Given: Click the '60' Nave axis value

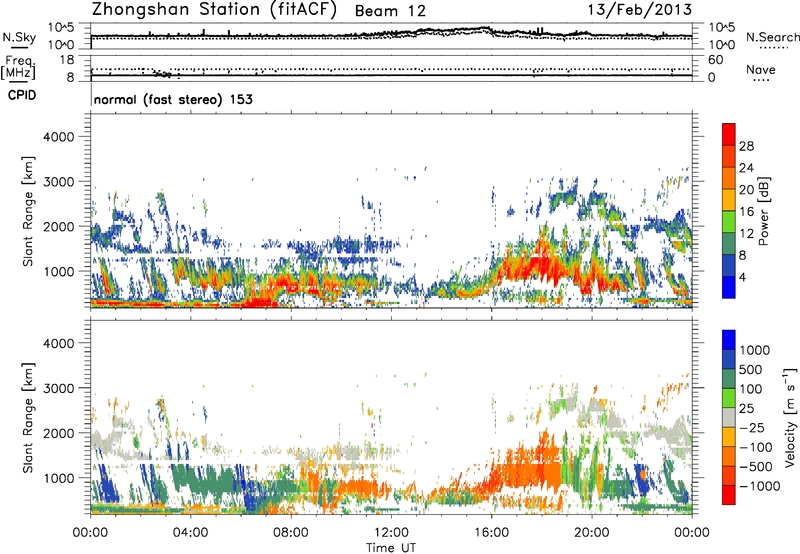Looking at the screenshot, I should click(x=715, y=60).
